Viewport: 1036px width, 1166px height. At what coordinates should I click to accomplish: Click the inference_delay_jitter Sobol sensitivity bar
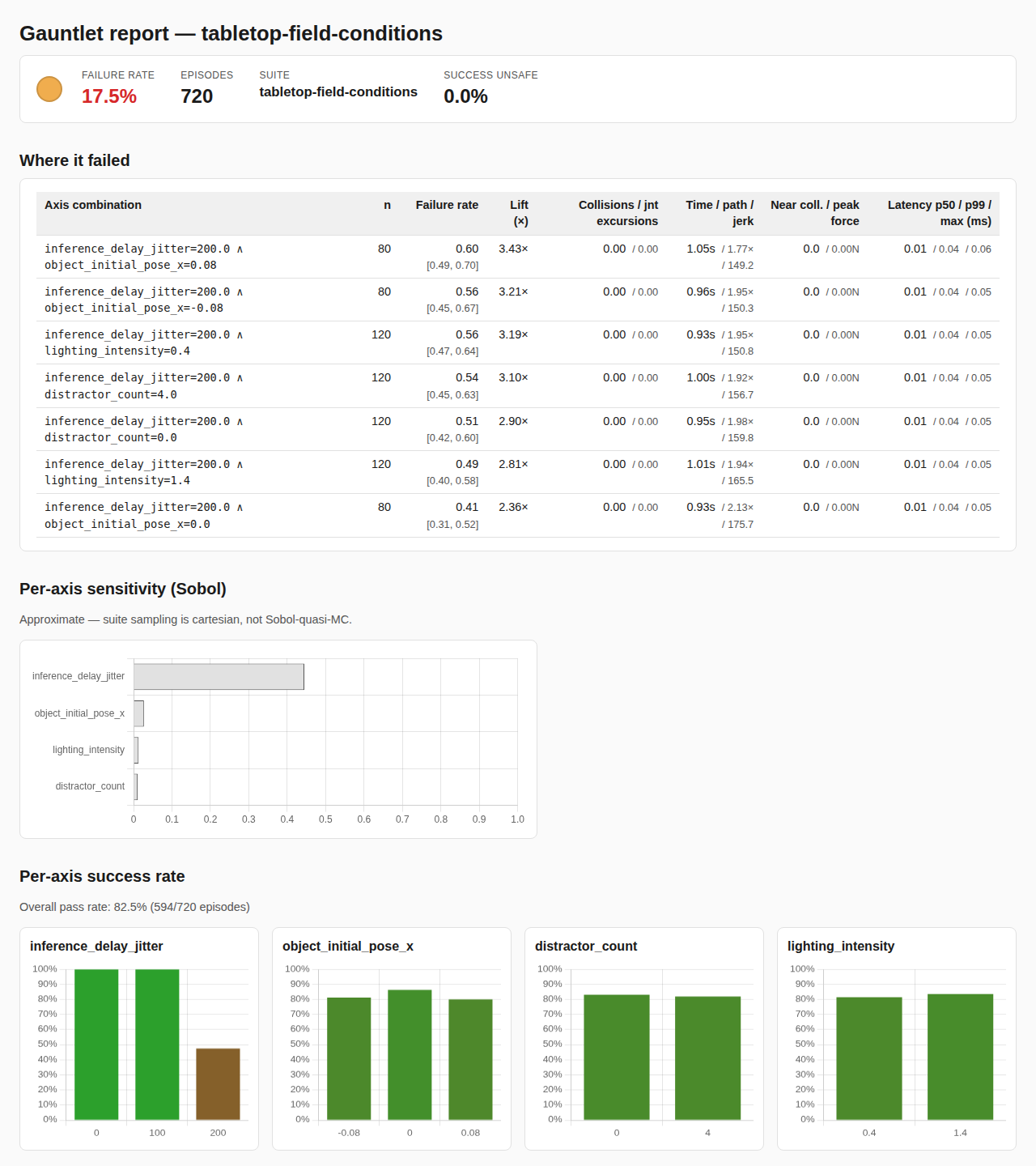[x=219, y=677]
